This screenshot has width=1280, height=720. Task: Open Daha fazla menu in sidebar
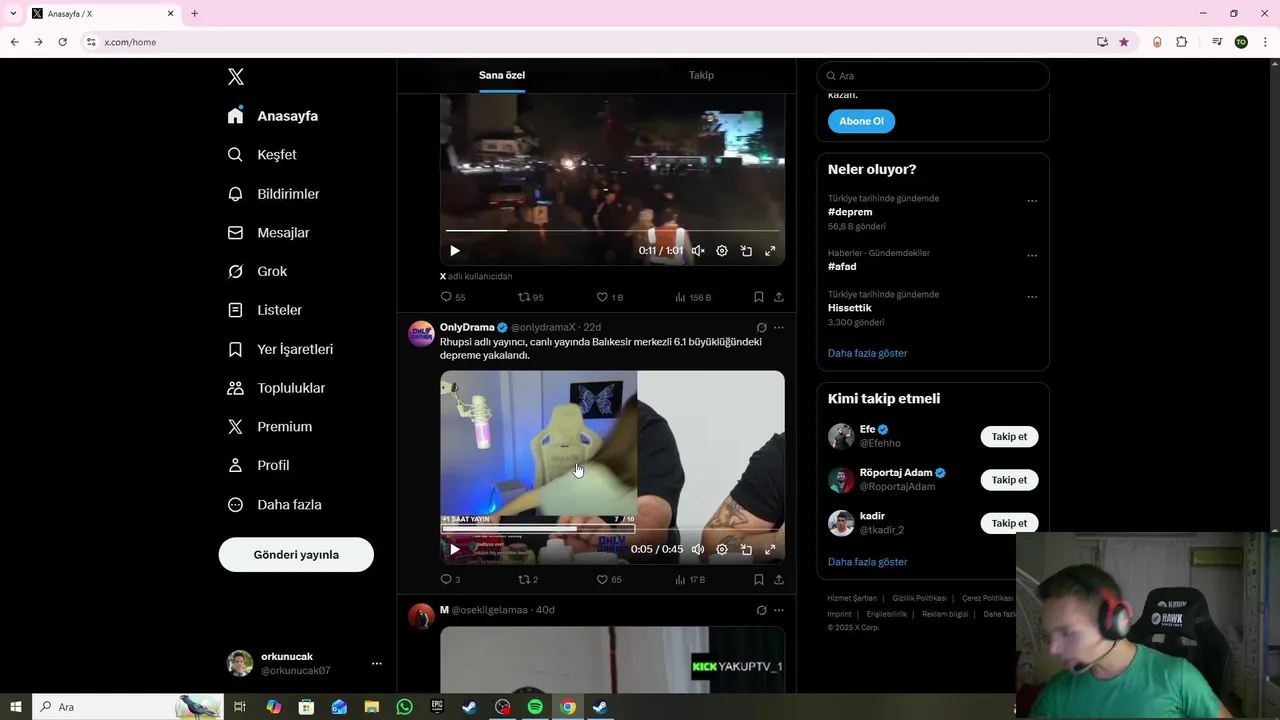pos(274,505)
